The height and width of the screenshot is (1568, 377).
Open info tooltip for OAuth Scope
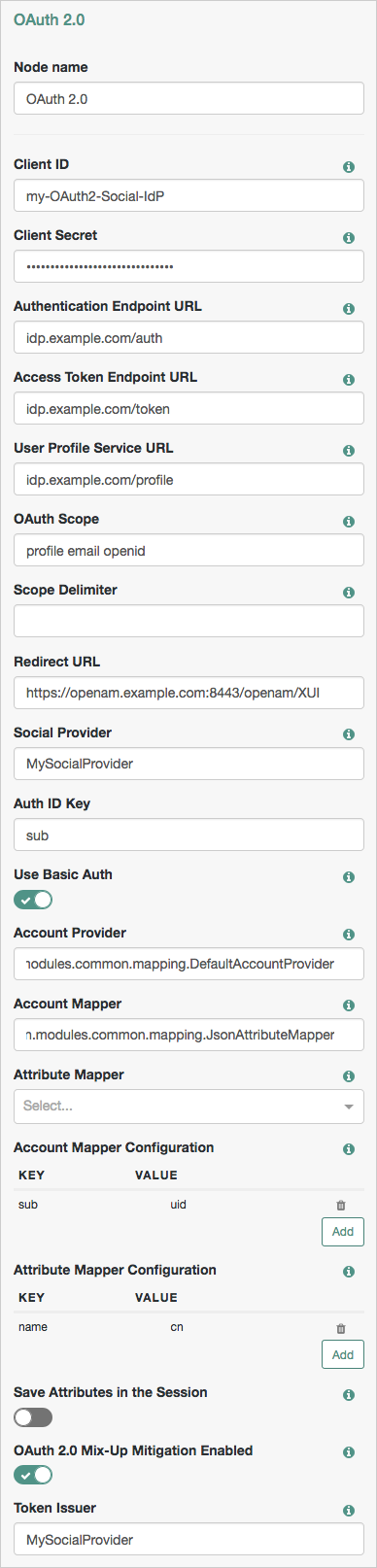click(x=349, y=522)
